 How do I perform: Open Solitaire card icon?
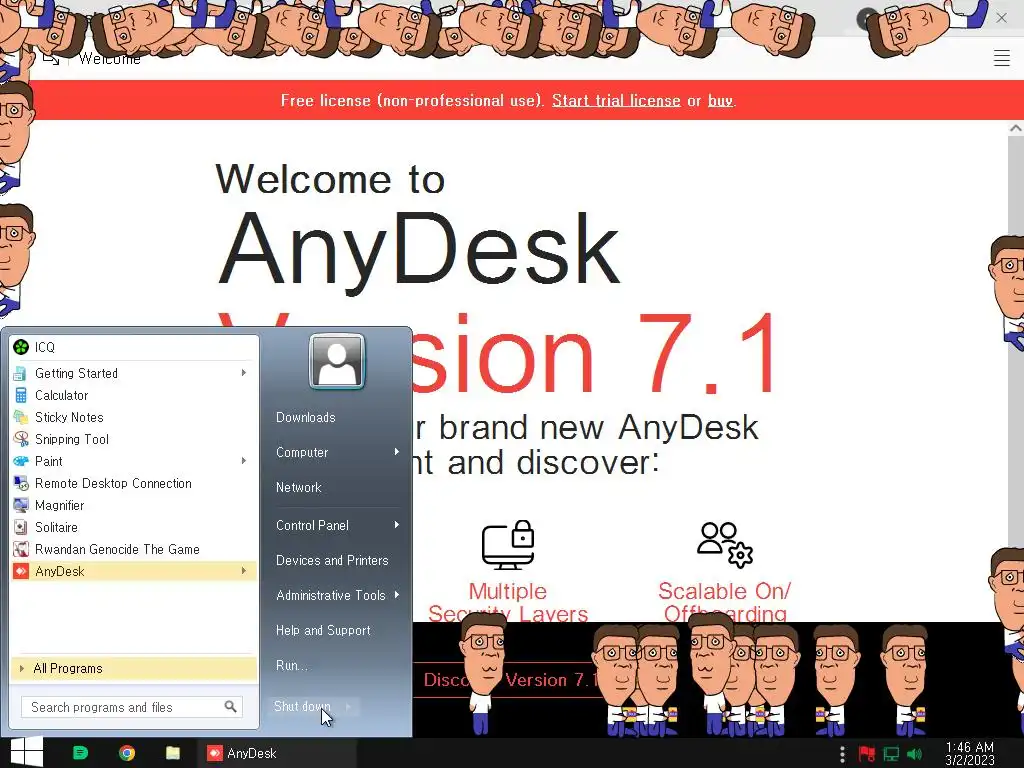point(21,527)
